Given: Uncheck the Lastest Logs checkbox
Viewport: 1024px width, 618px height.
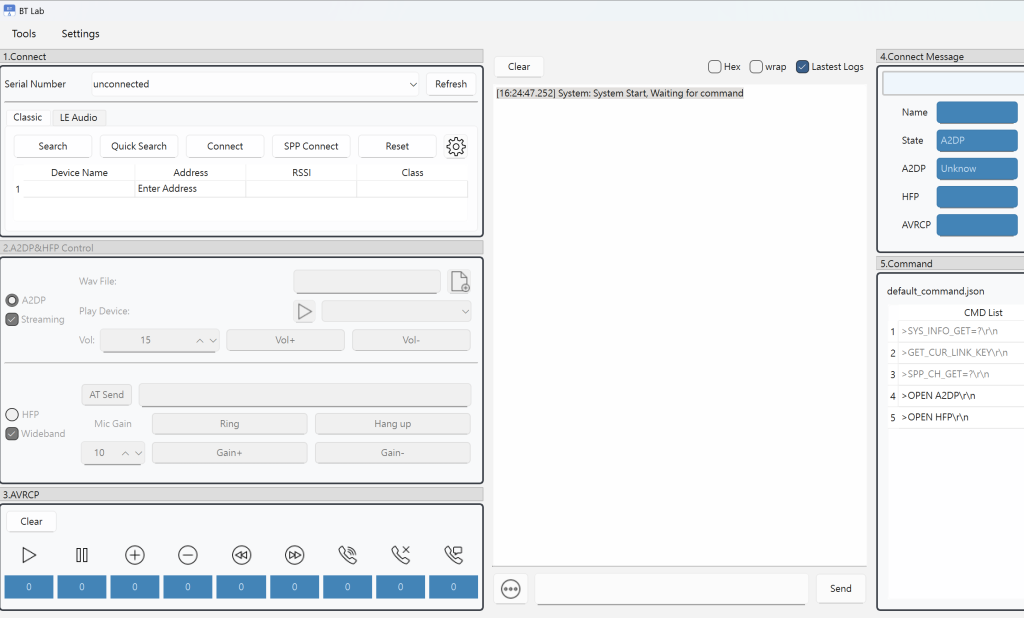Looking at the screenshot, I should [x=803, y=67].
